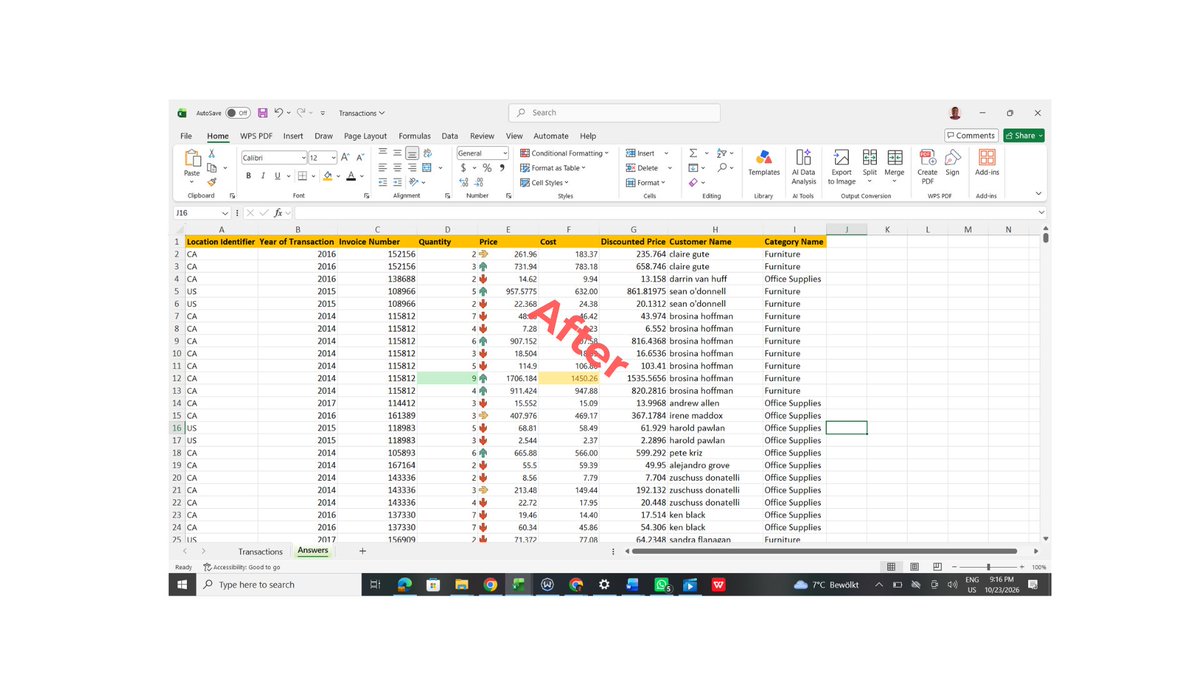Open the General number format dropdown
Screen dimensions: 1200x675
click(x=505, y=153)
